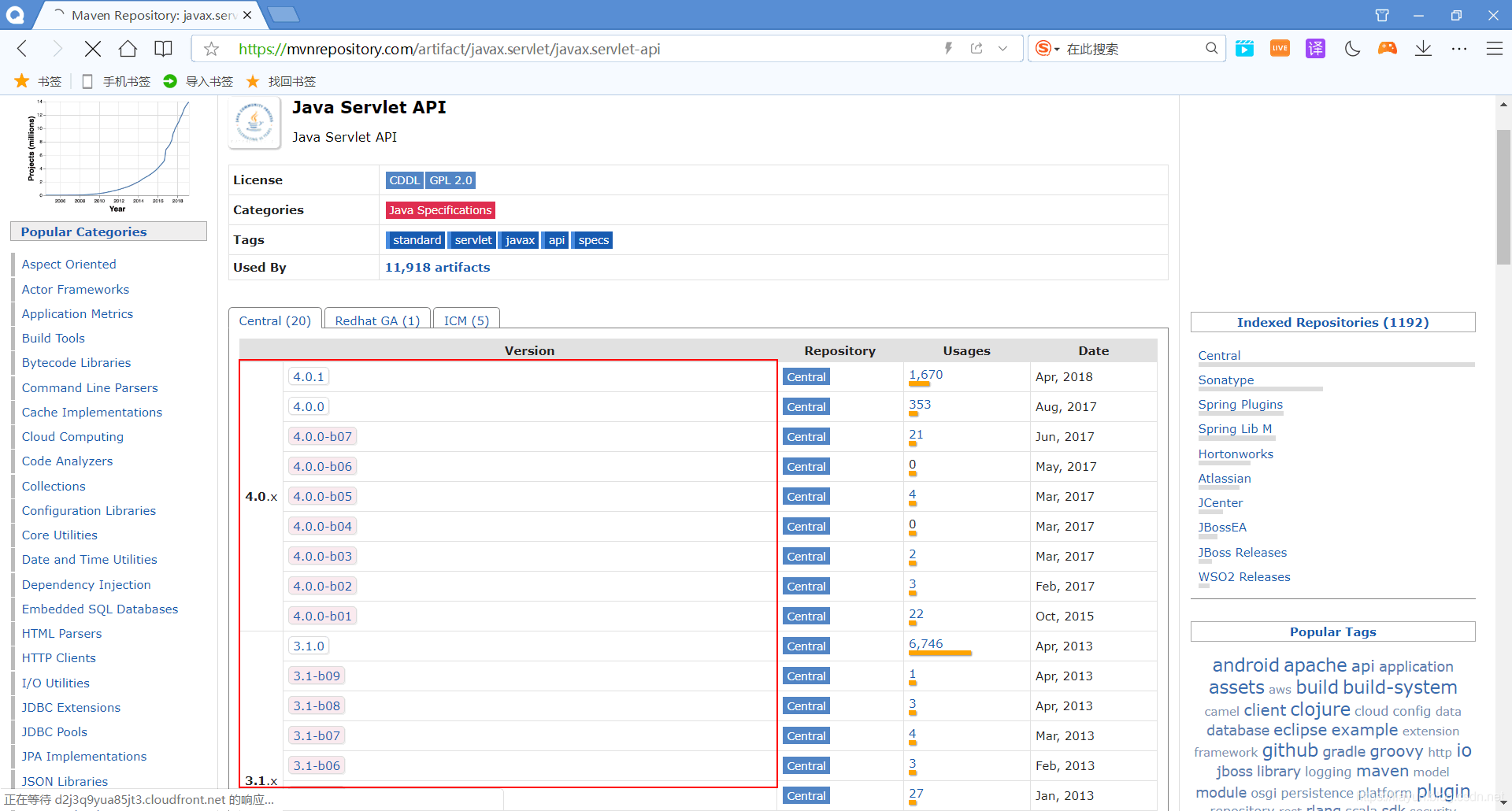Click Central repository badge in 4.0.0 row
This screenshot has height=811, width=1512.
(806, 407)
